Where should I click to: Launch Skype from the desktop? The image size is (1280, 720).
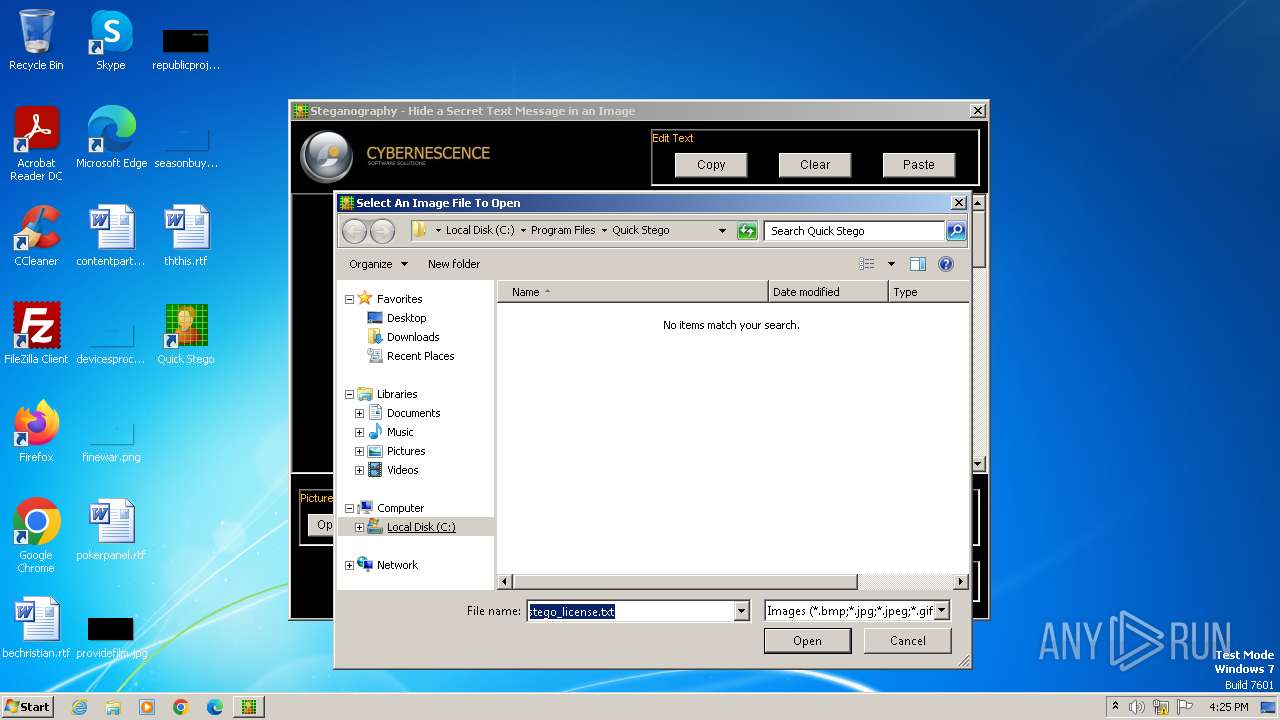point(111,41)
